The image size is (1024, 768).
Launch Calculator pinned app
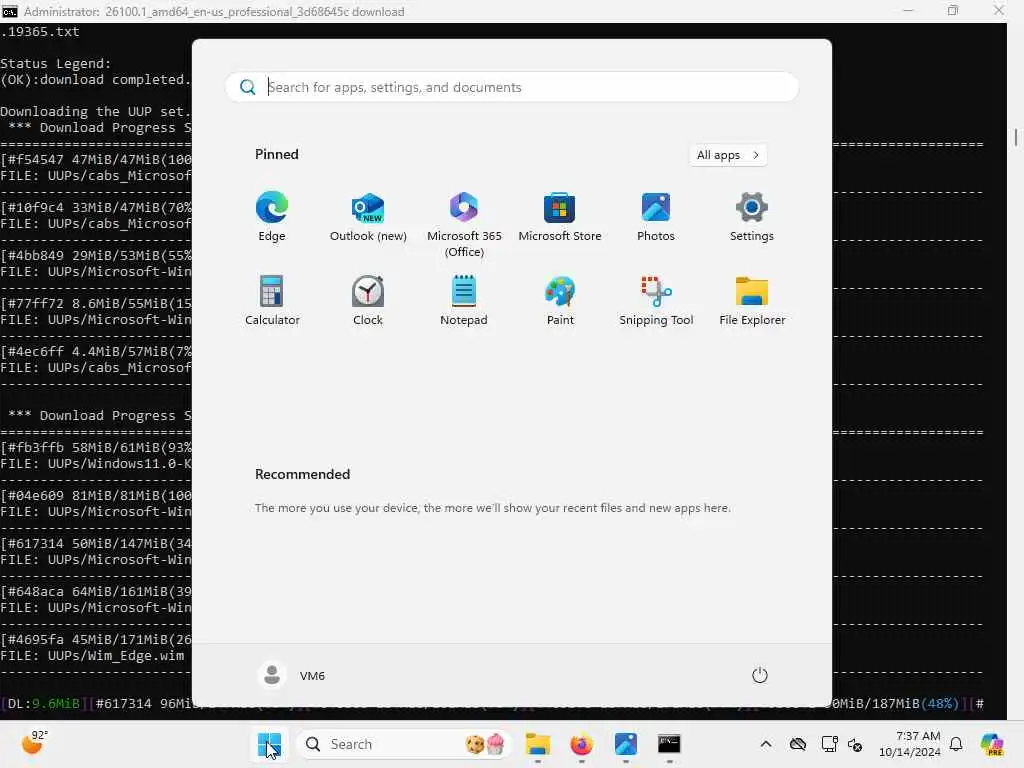[x=272, y=300]
